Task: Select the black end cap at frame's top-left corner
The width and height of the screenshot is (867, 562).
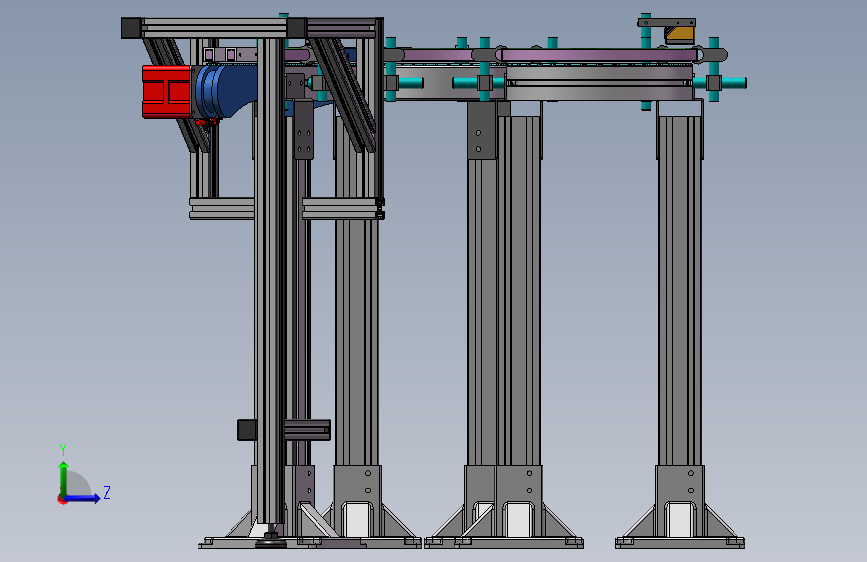Action: click(132, 28)
